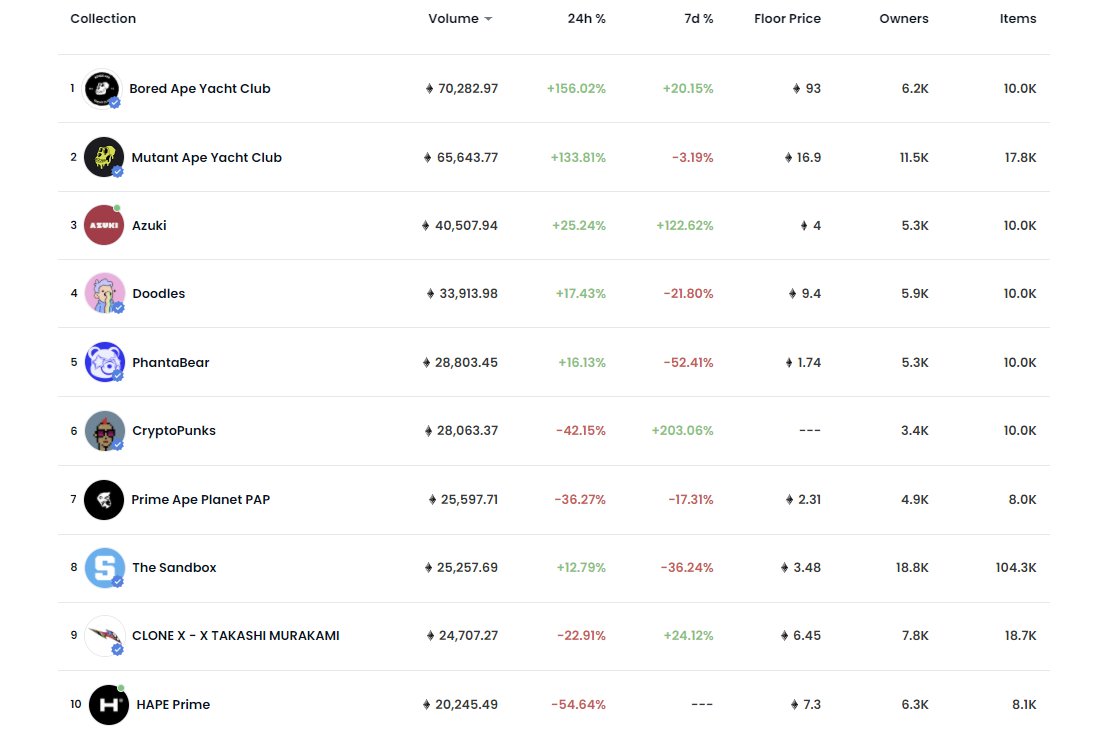The image size is (1100, 736).
Task: Click volume value 20,245.49
Action: point(467,704)
